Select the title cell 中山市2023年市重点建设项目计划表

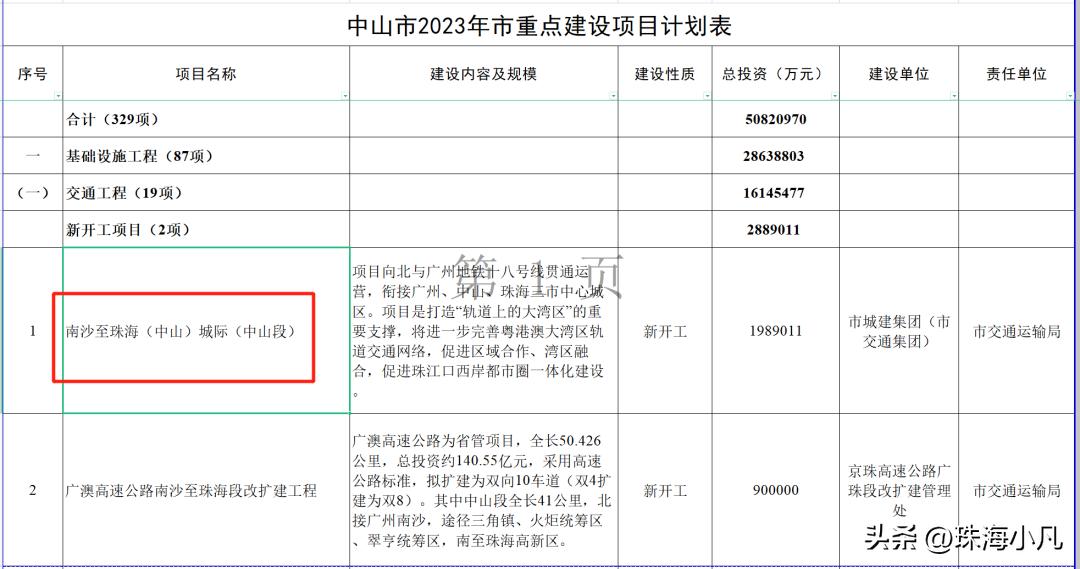pyautogui.click(x=539, y=26)
